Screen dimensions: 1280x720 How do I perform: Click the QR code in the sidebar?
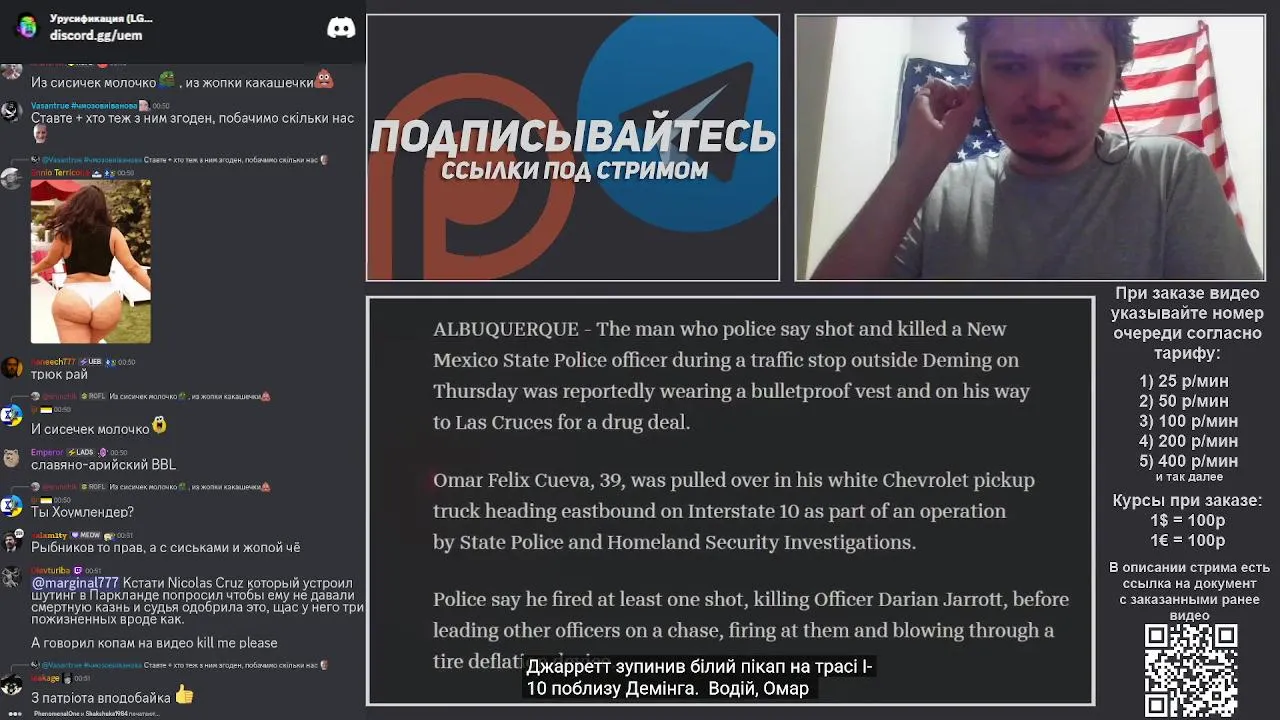(1191, 671)
